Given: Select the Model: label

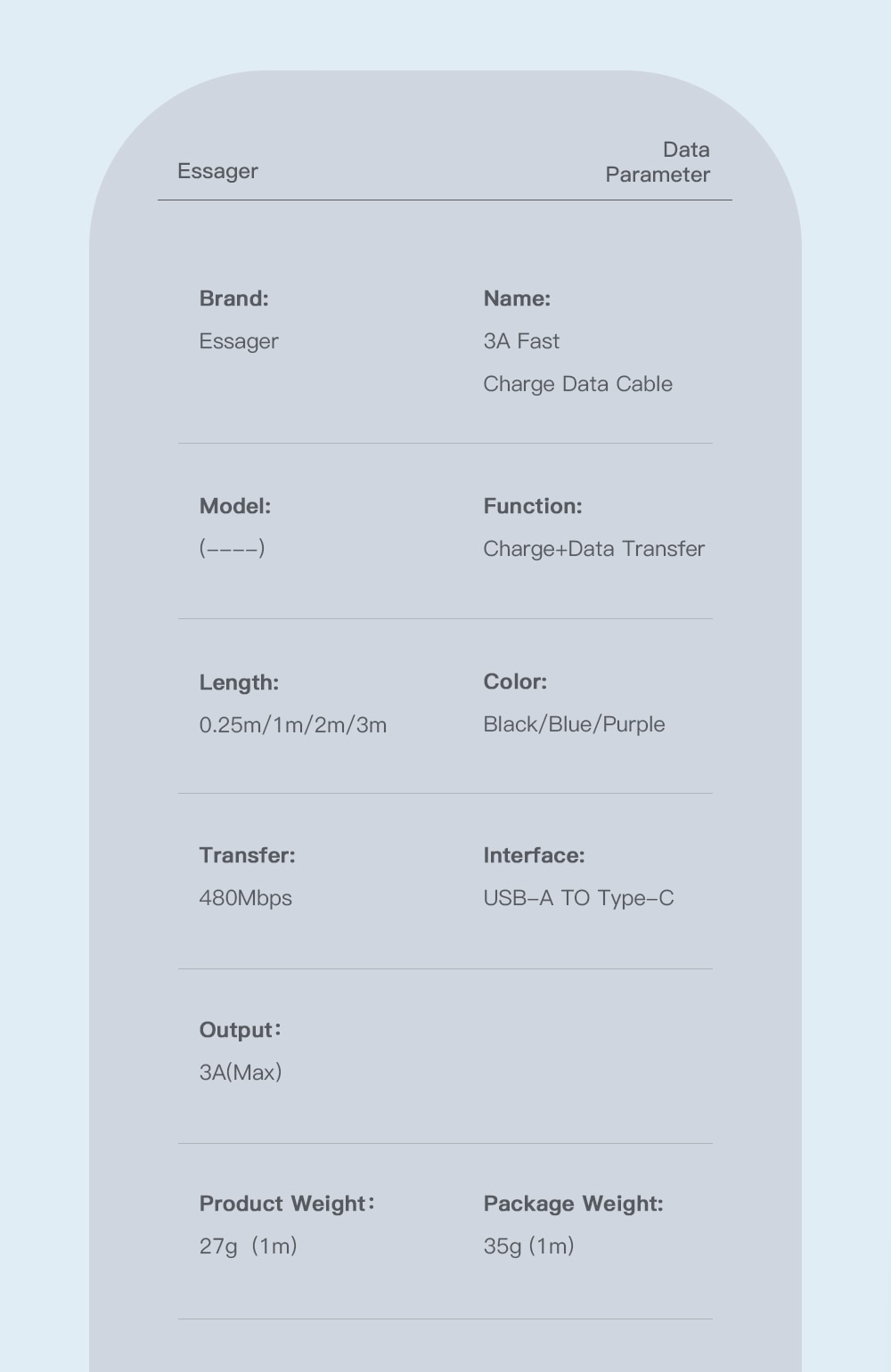Looking at the screenshot, I should click(x=235, y=506).
